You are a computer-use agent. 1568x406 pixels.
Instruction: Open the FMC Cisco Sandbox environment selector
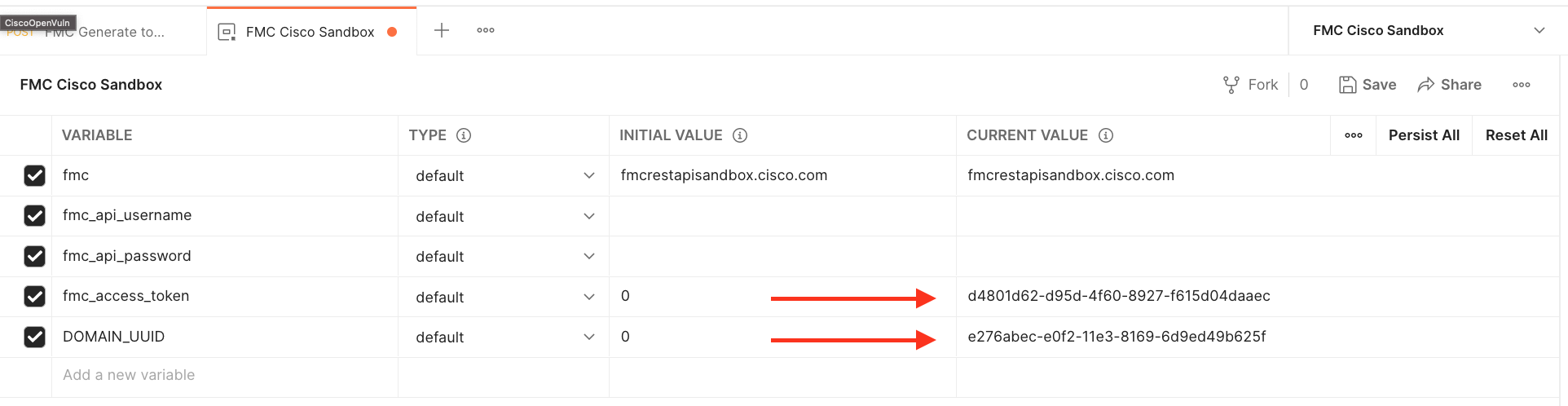coord(1428,31)
